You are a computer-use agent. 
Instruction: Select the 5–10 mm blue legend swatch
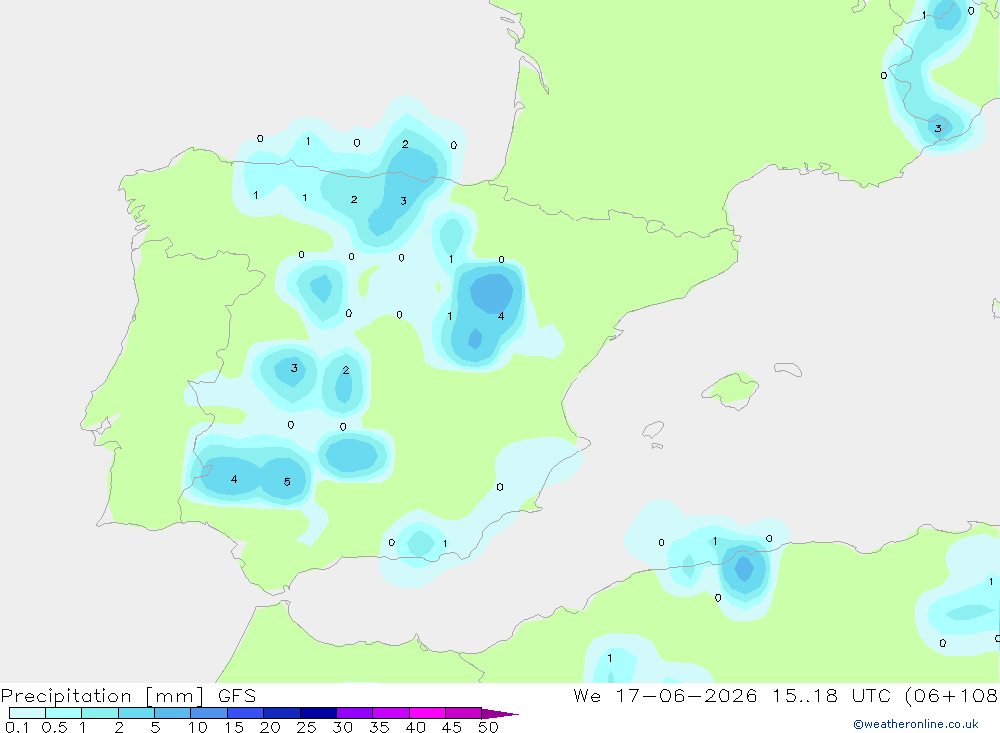[173, 713]
